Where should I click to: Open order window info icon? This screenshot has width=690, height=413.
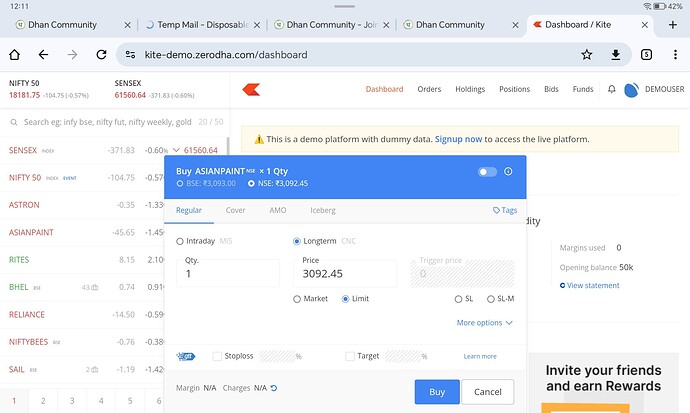(x=508, y=172)
